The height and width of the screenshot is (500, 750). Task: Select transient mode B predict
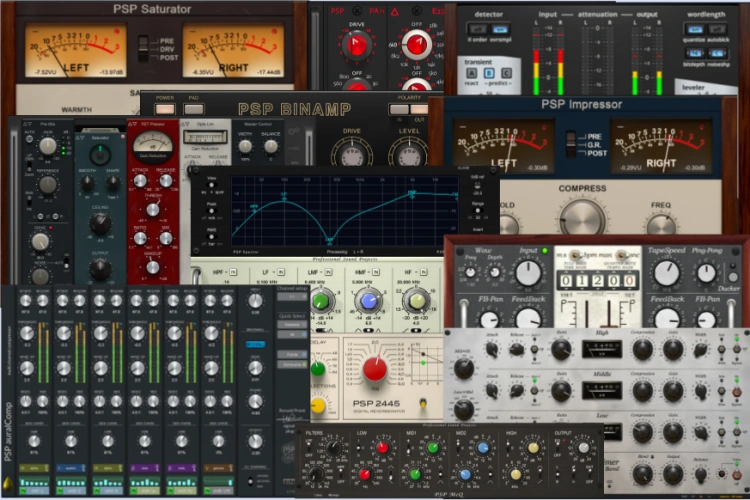pyautogui.click(x=489, y=73)
